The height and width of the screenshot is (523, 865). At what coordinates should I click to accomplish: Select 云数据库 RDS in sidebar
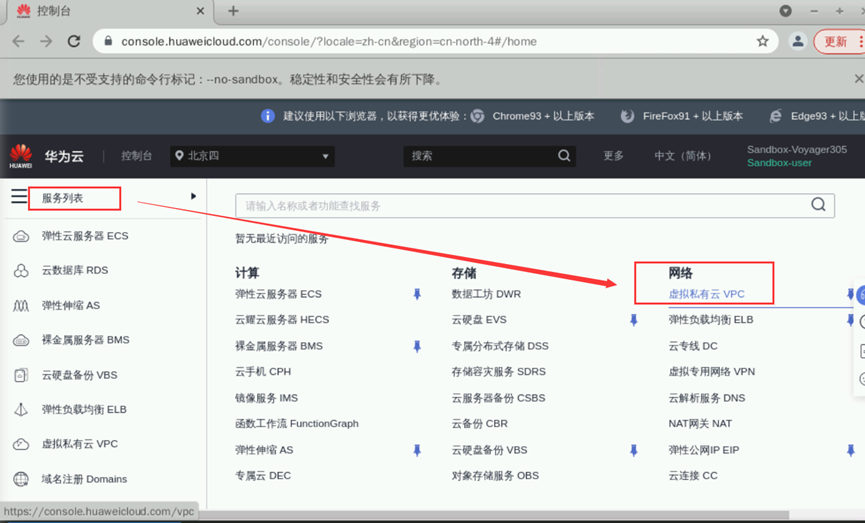(x=75, y=270)
